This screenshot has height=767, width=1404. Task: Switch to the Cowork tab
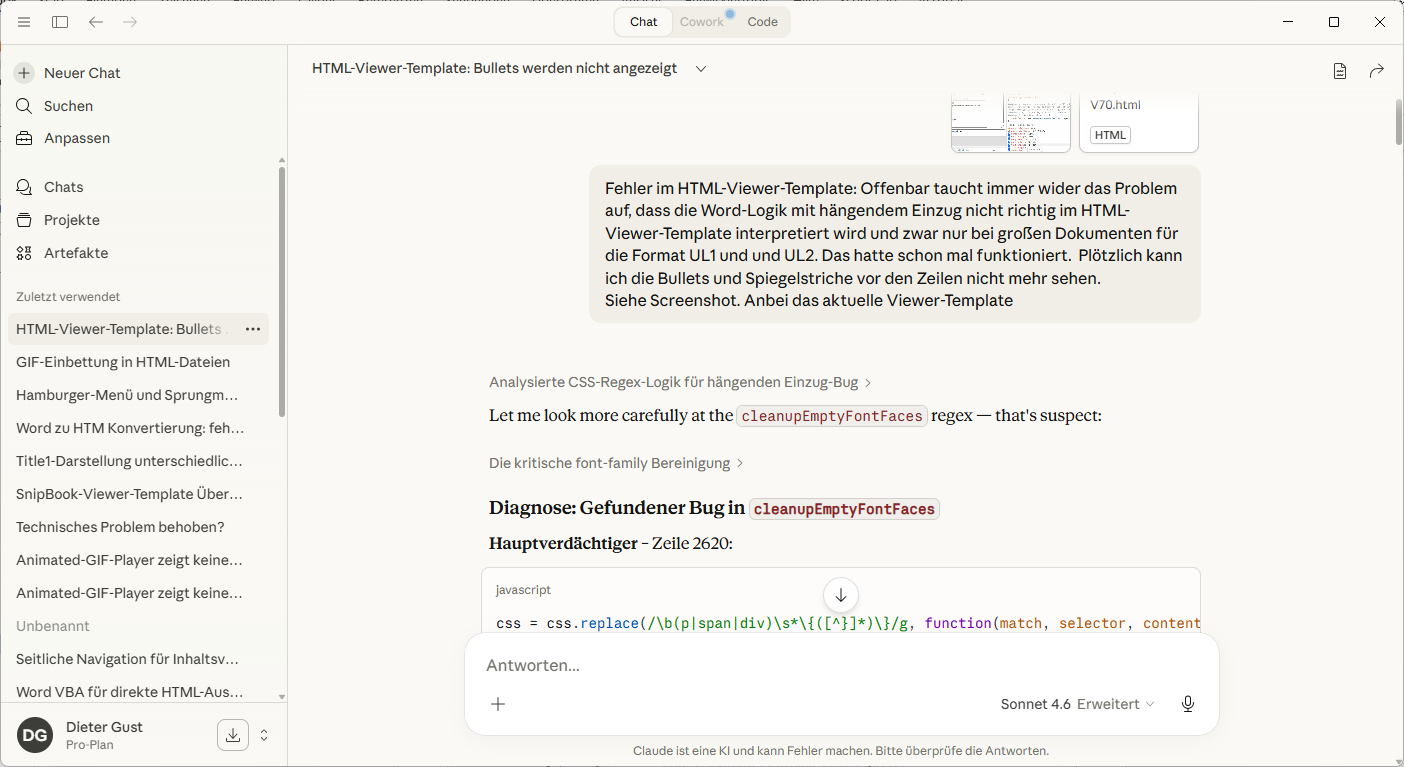[x=701, y=22]
